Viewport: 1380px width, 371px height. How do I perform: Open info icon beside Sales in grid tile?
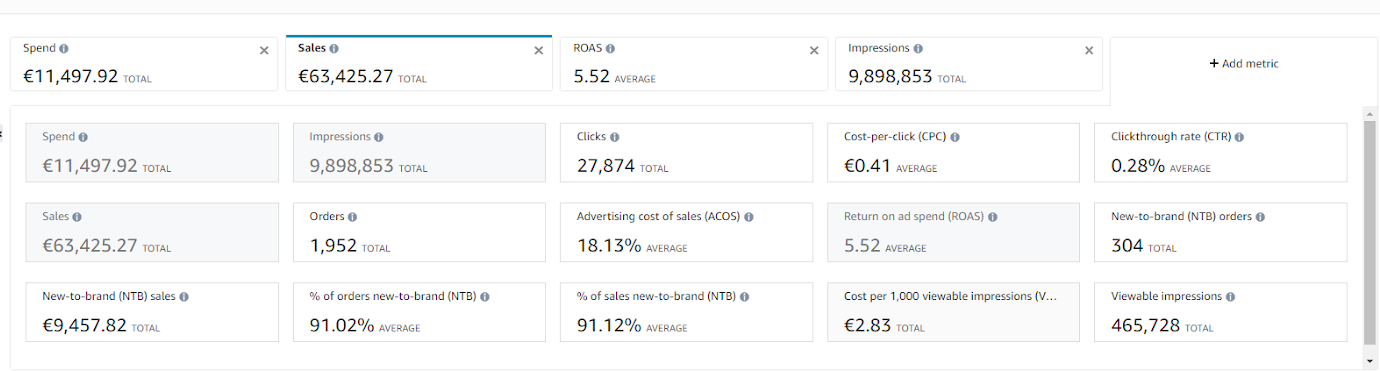coord(77,216)
